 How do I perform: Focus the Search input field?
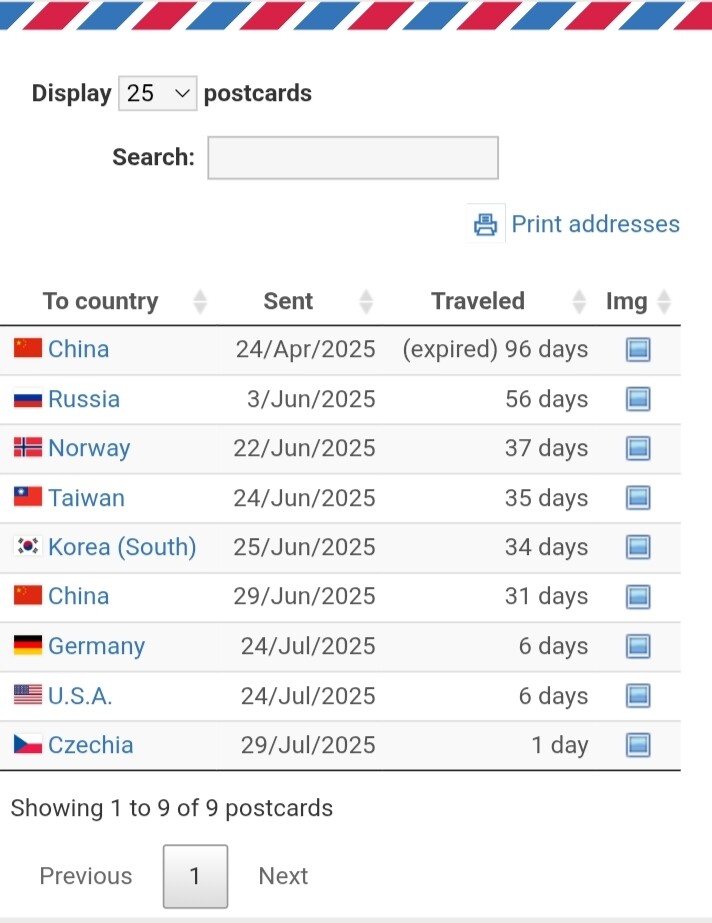click(x=353, y=158)
